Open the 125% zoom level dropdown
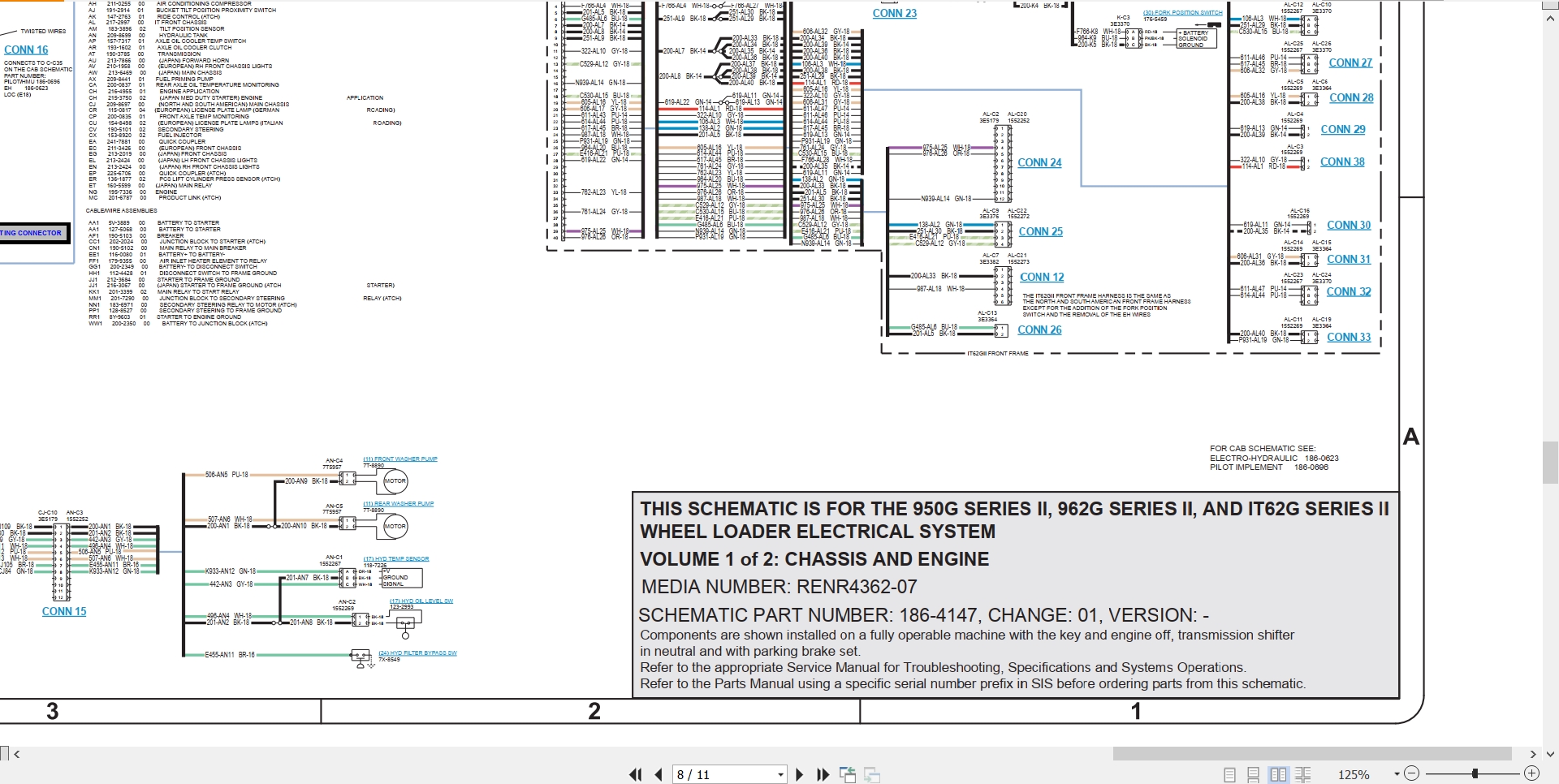 point(1397,774)
